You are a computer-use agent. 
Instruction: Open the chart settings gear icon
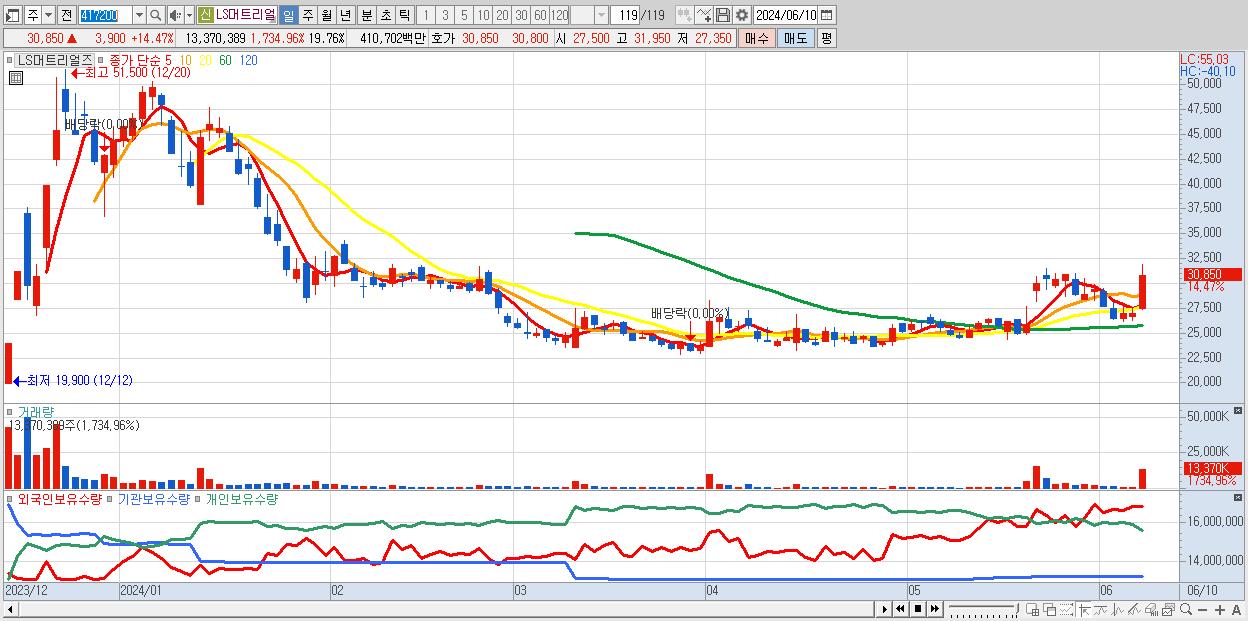tap(742, 15)
